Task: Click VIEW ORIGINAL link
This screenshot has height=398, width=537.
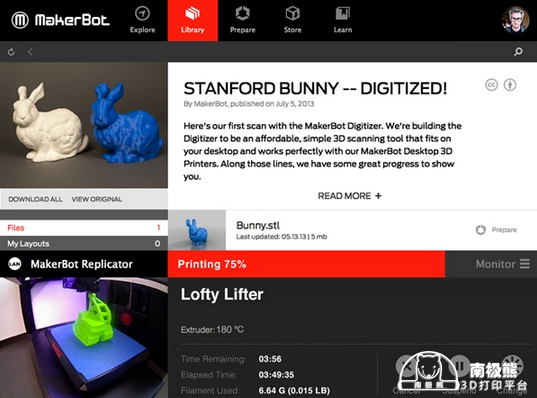Action: click(x=97, y=199)
